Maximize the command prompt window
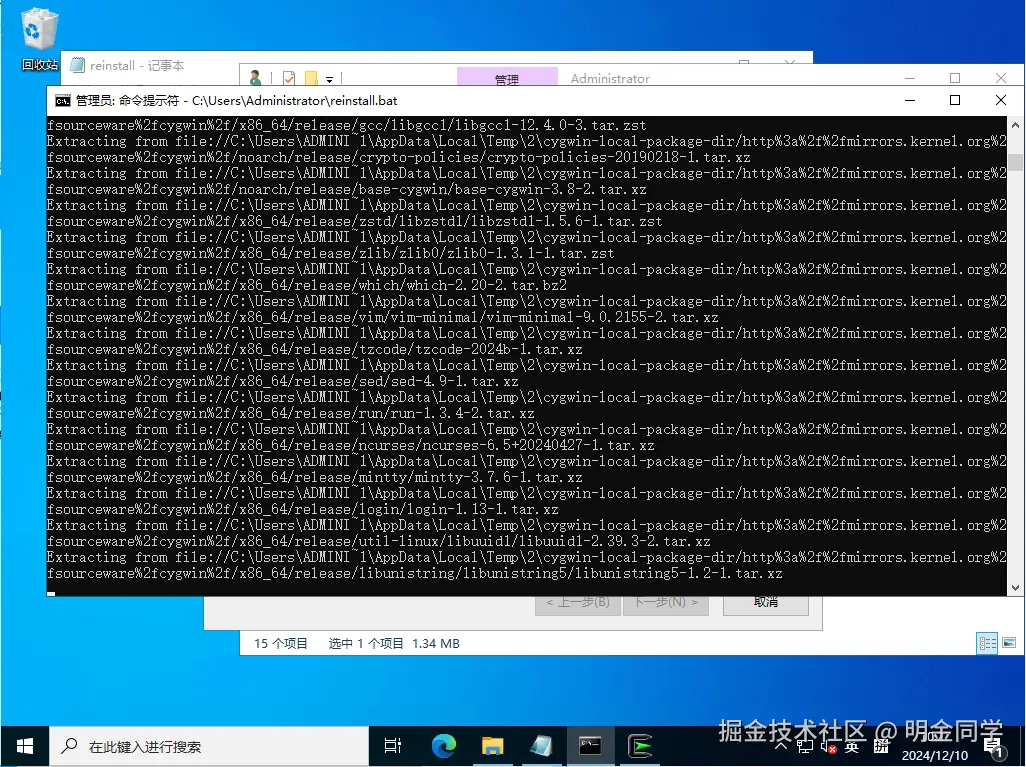This screenshot has height=767, width=1026. pos(955,100)
